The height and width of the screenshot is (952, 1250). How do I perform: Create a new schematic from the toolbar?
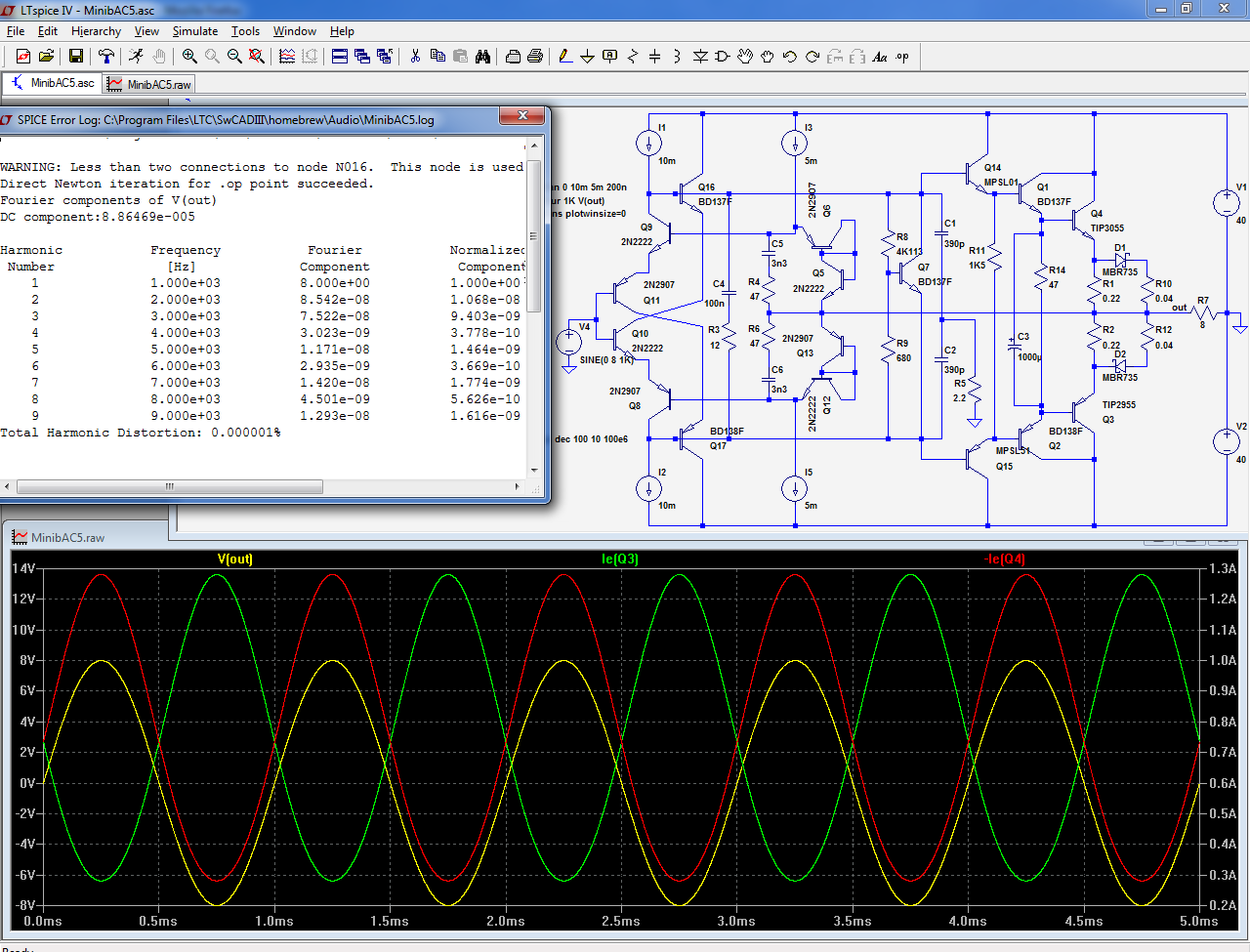point(23,57)
